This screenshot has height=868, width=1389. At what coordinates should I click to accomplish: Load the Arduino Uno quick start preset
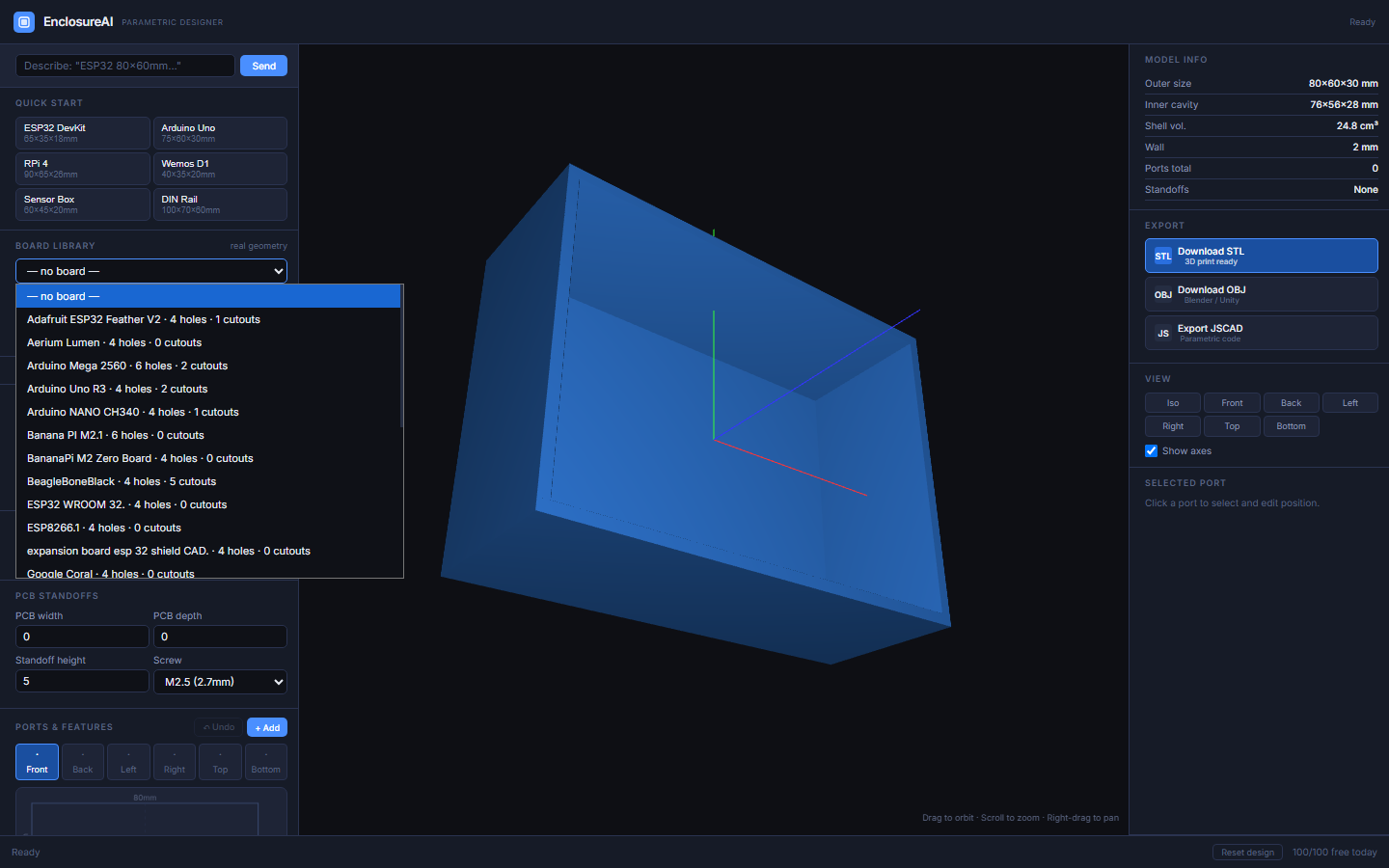(x=220, y=133)
